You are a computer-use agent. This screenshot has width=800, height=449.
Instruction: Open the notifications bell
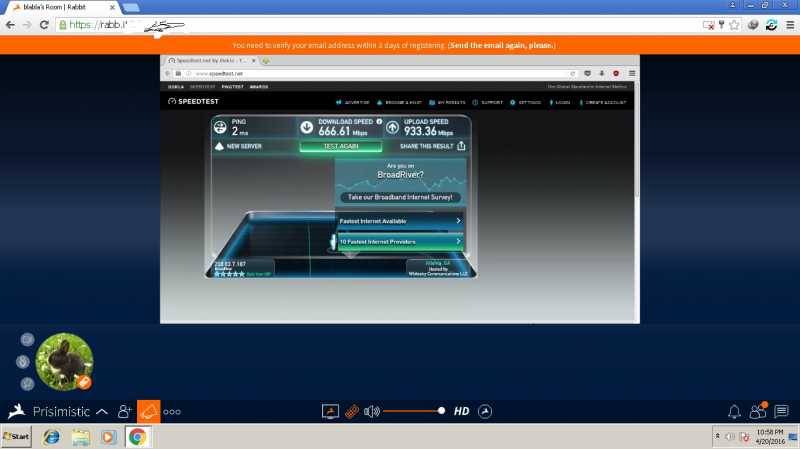734,411
